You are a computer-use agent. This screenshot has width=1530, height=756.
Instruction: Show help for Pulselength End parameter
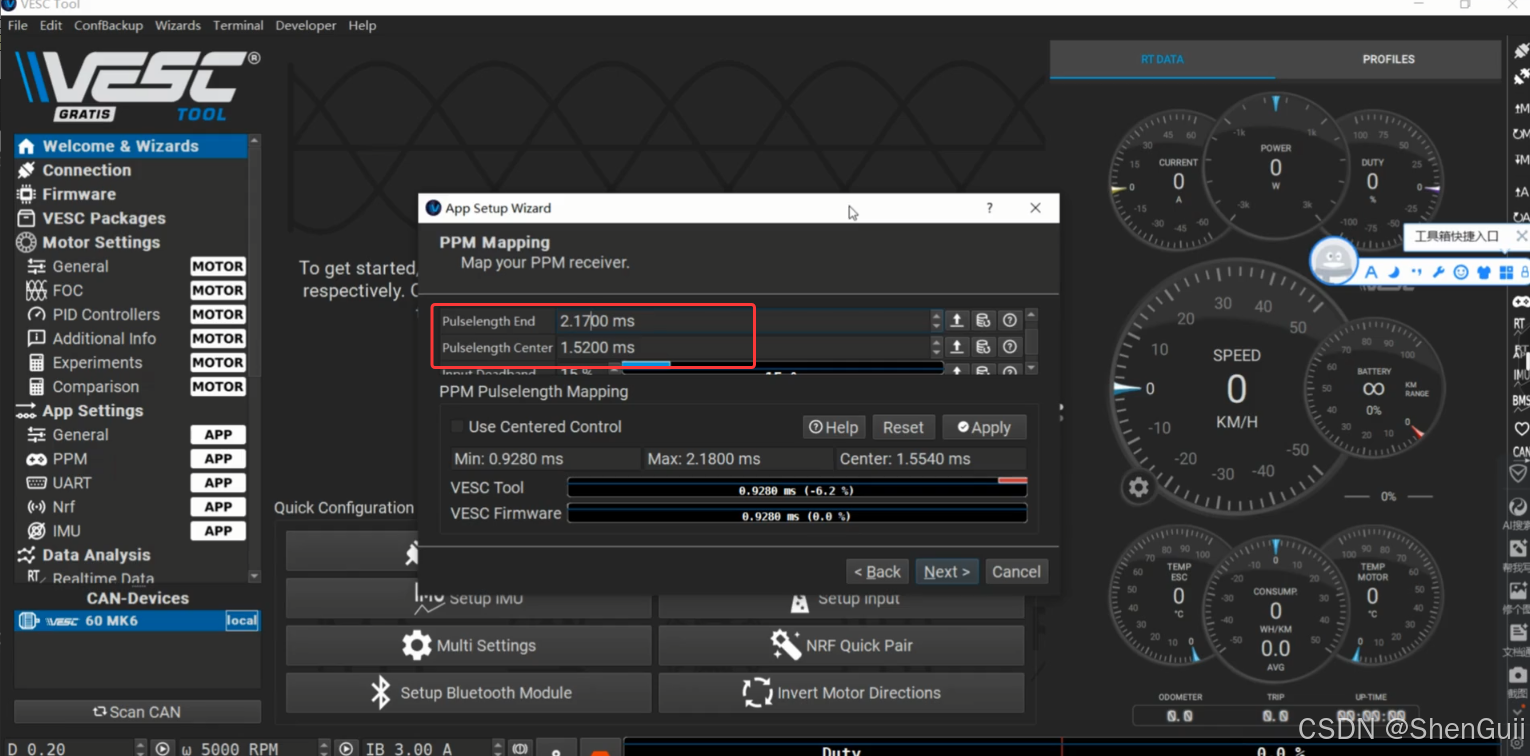point(1009,320)
